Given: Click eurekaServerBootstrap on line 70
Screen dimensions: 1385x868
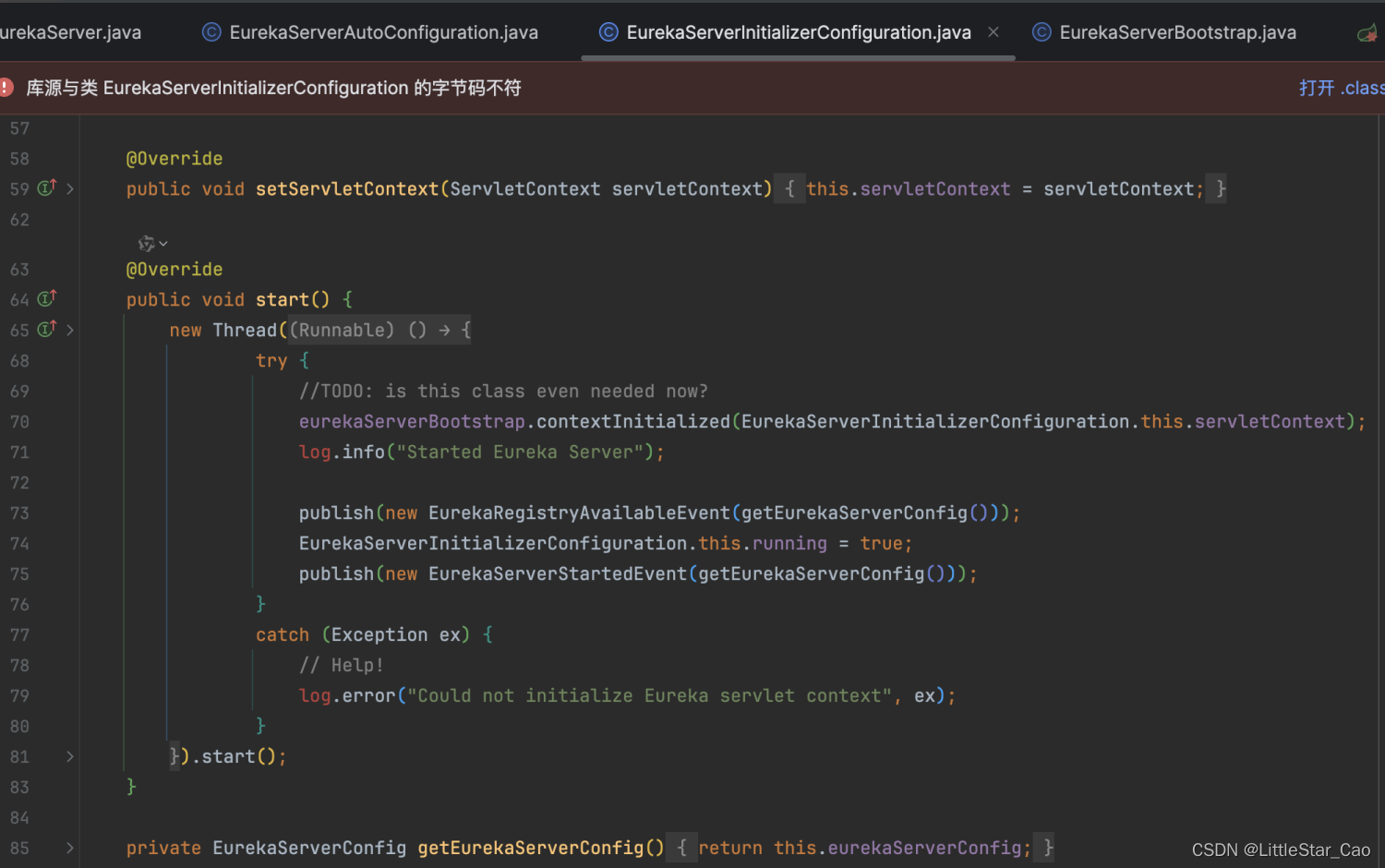Looking at the screenshot, I should 412,422.
